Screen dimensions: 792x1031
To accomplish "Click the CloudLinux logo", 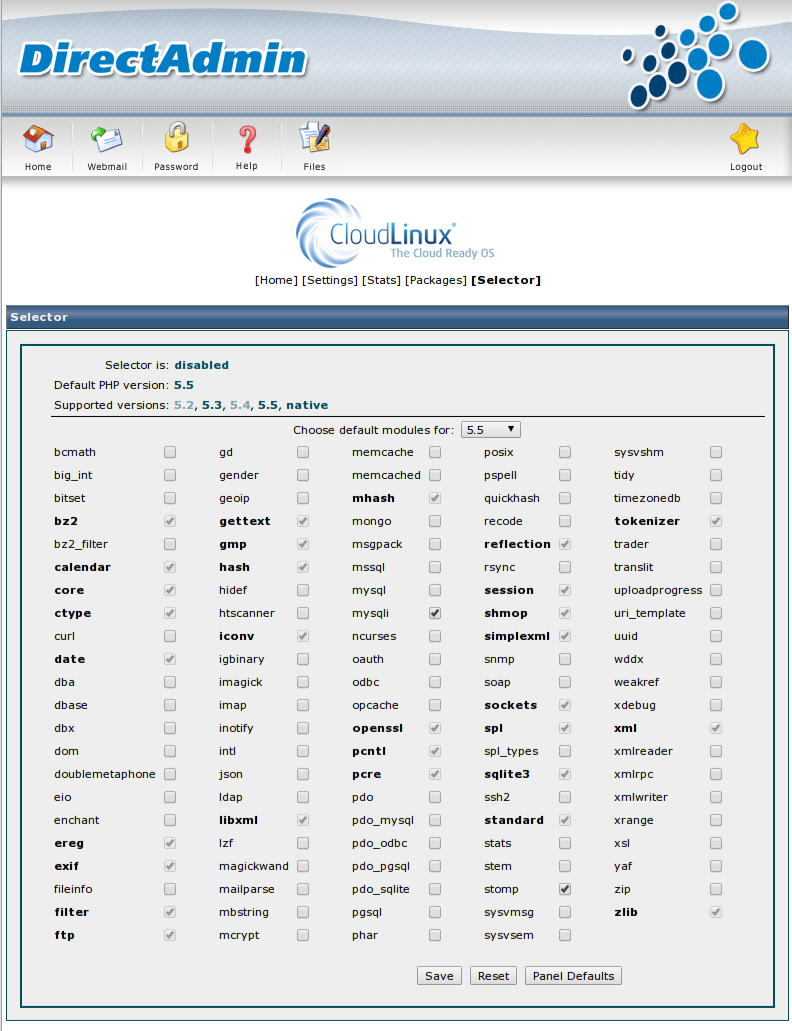I will 396,233.
